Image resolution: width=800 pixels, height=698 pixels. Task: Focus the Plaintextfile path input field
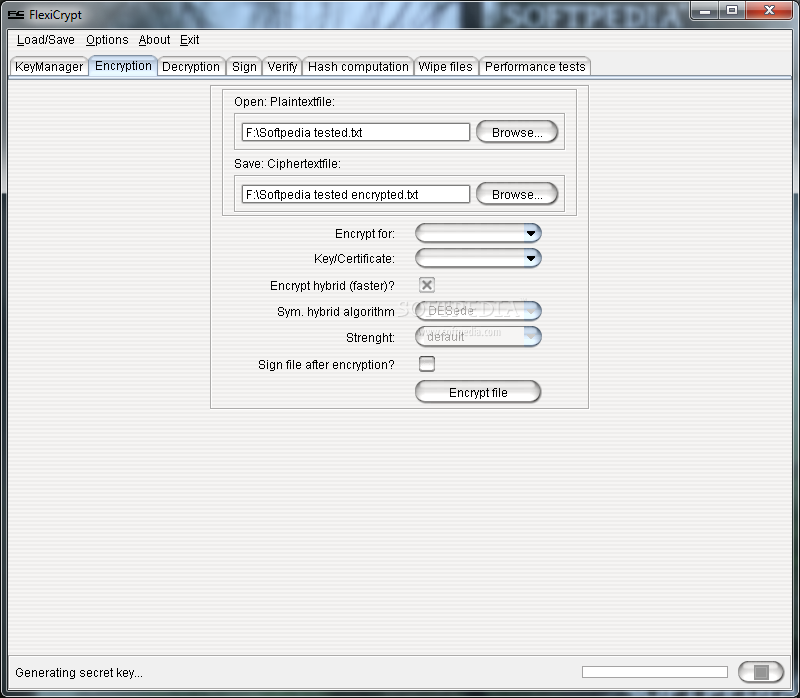(x=356, y=132)
